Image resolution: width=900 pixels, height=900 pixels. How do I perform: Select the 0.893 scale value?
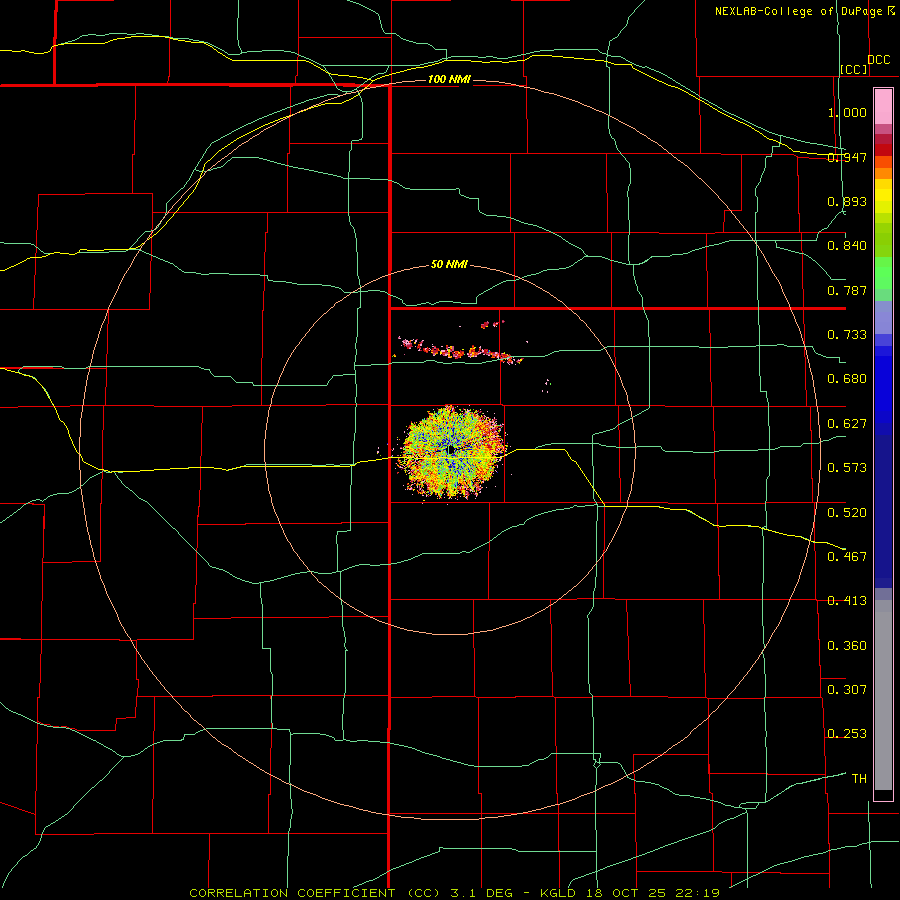847,201
